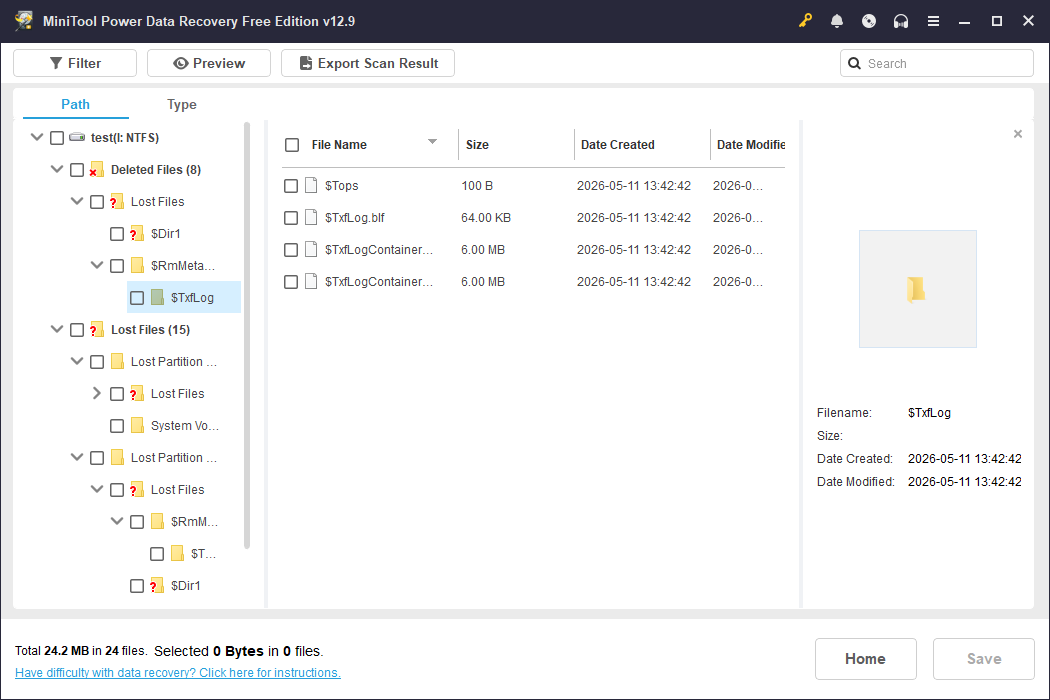This screenshot has width=1050, height=700.
Task: Check the Deleted Files (8) checkbox
Action: pyautogui.click(x=77, y=170)
